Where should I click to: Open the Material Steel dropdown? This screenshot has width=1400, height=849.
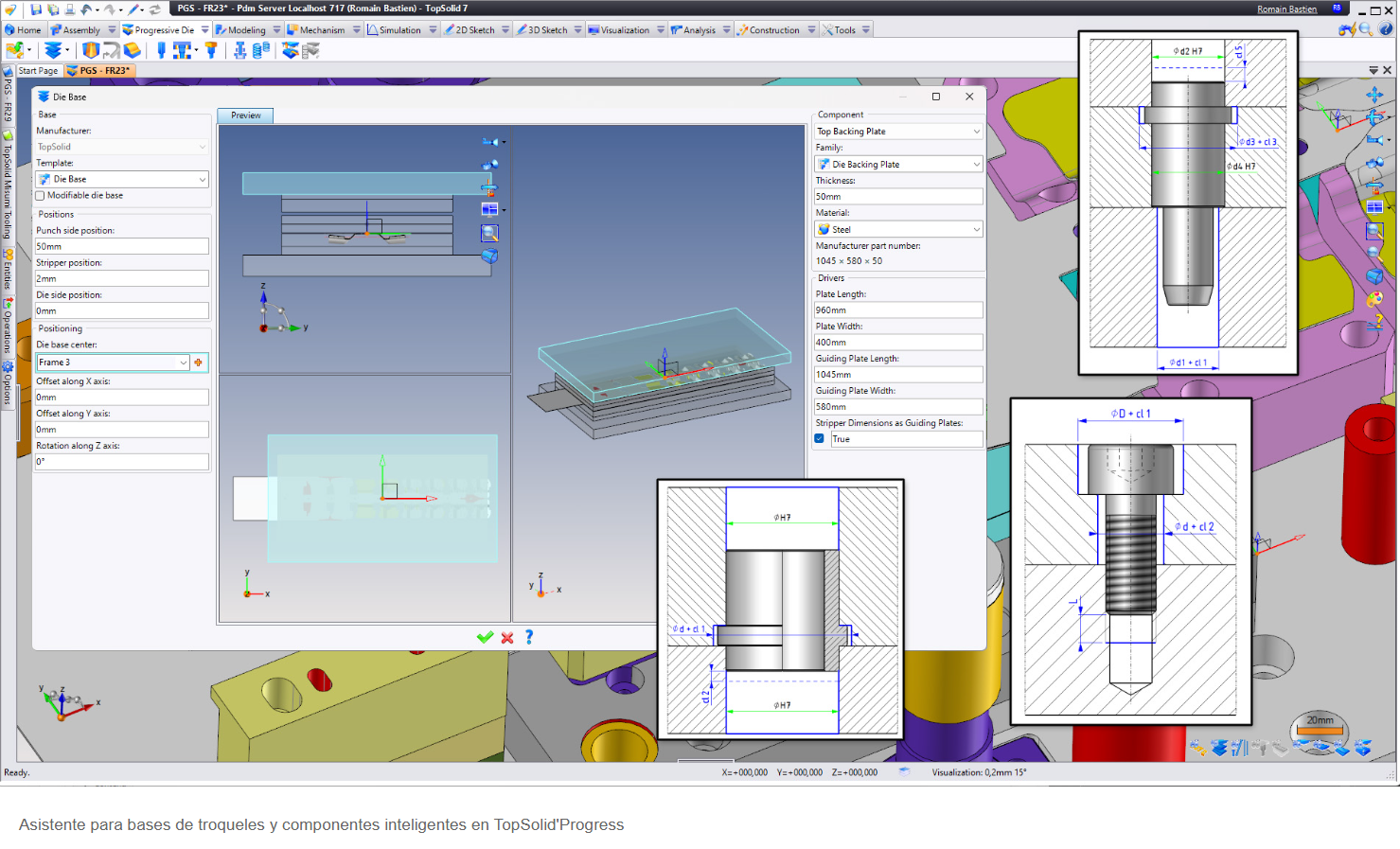coord(976,229)
